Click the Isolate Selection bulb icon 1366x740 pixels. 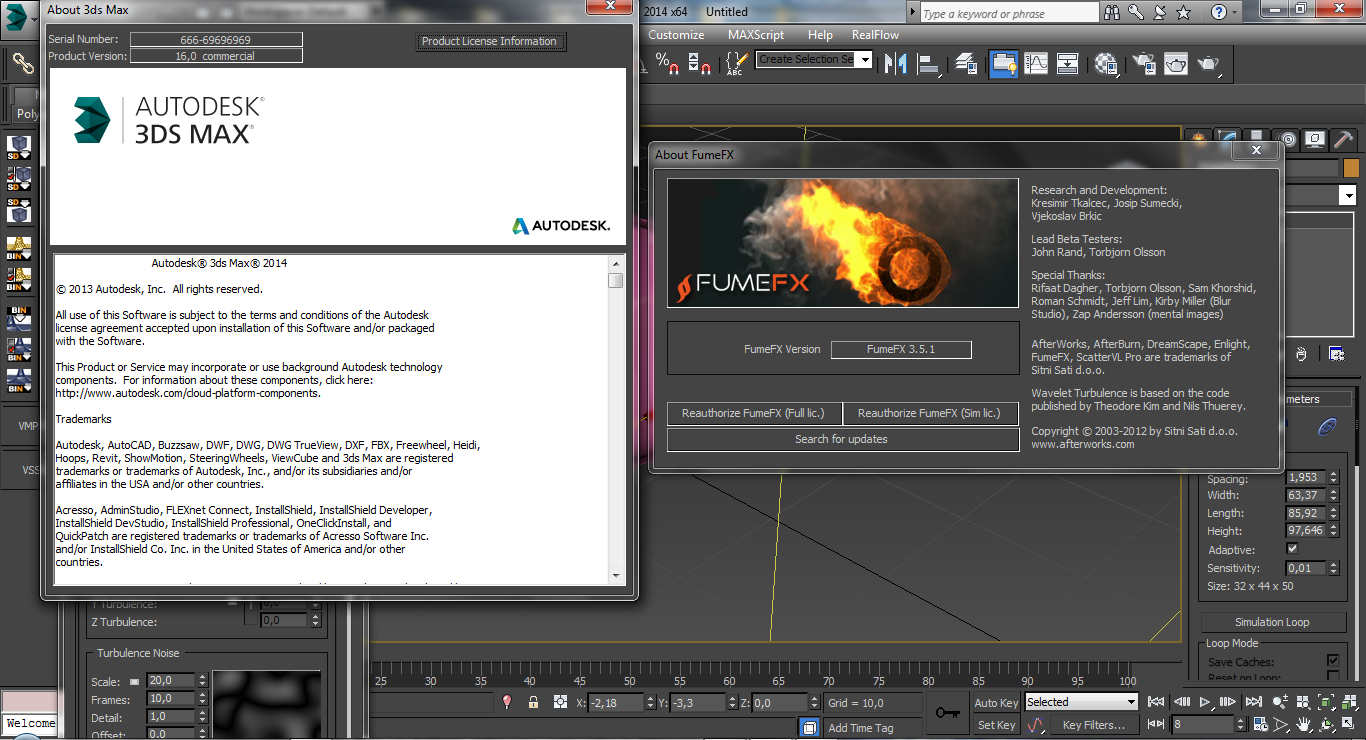pyautogui.click(x=507, y=703)
